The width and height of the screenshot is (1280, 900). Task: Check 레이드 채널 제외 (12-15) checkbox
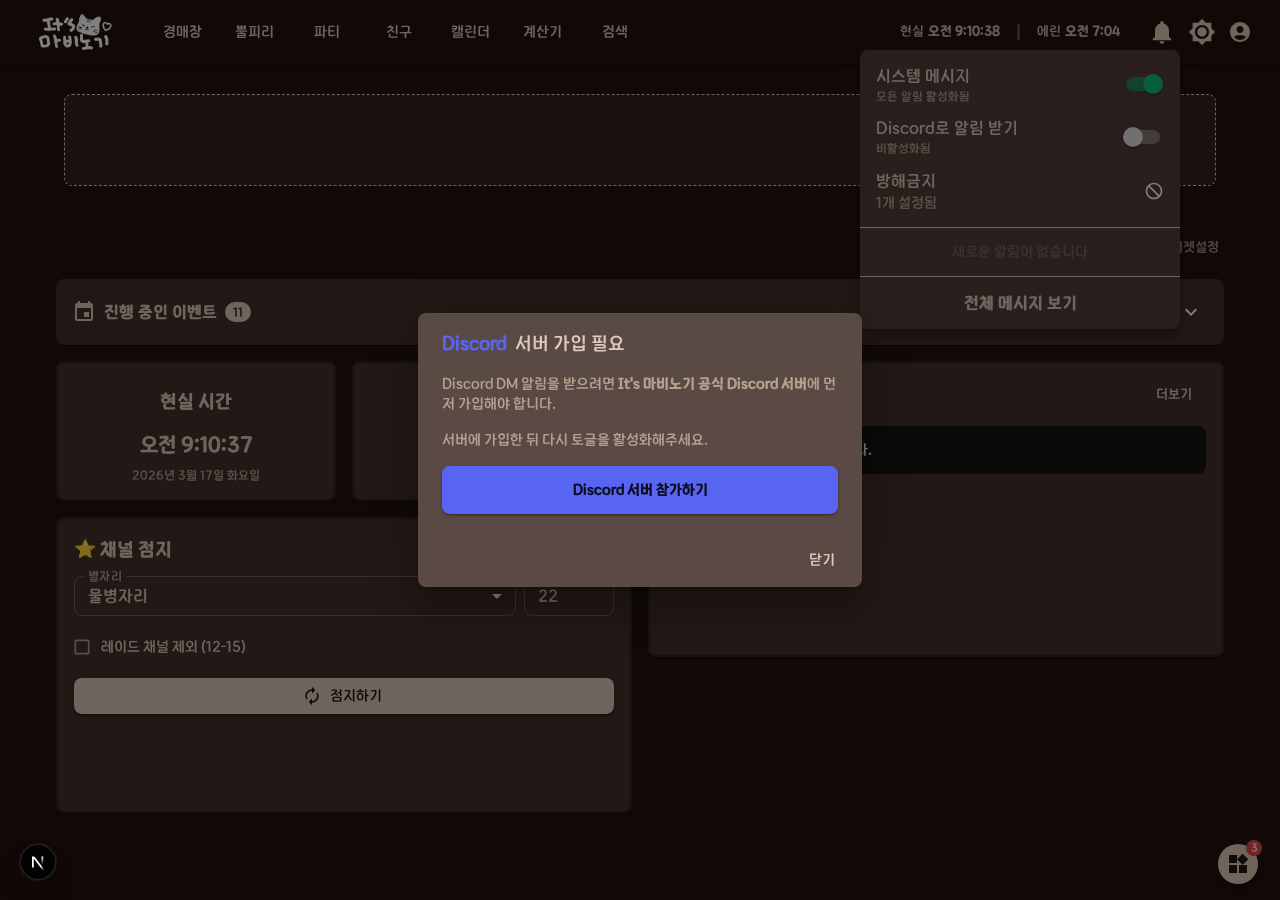click(82, 647)
